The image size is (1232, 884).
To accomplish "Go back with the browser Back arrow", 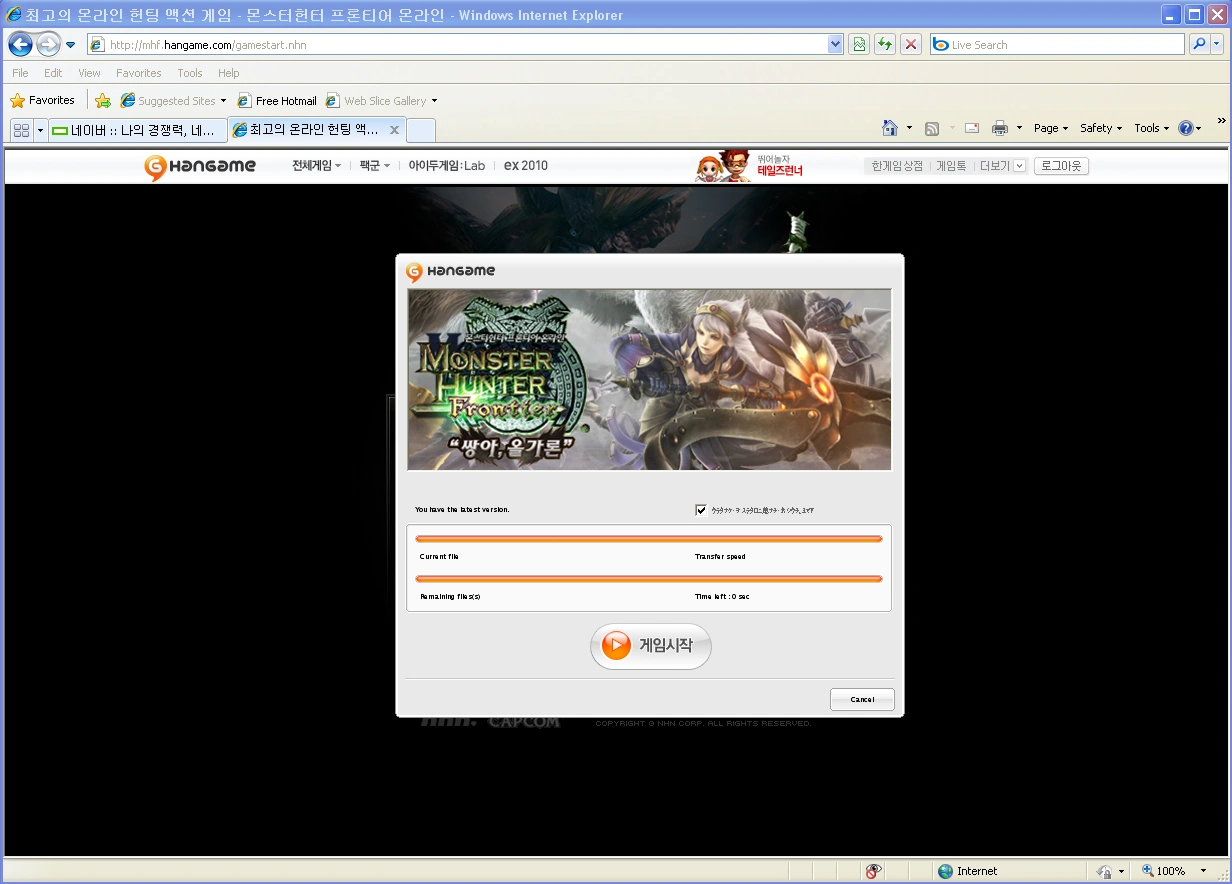I will [21, 44].
